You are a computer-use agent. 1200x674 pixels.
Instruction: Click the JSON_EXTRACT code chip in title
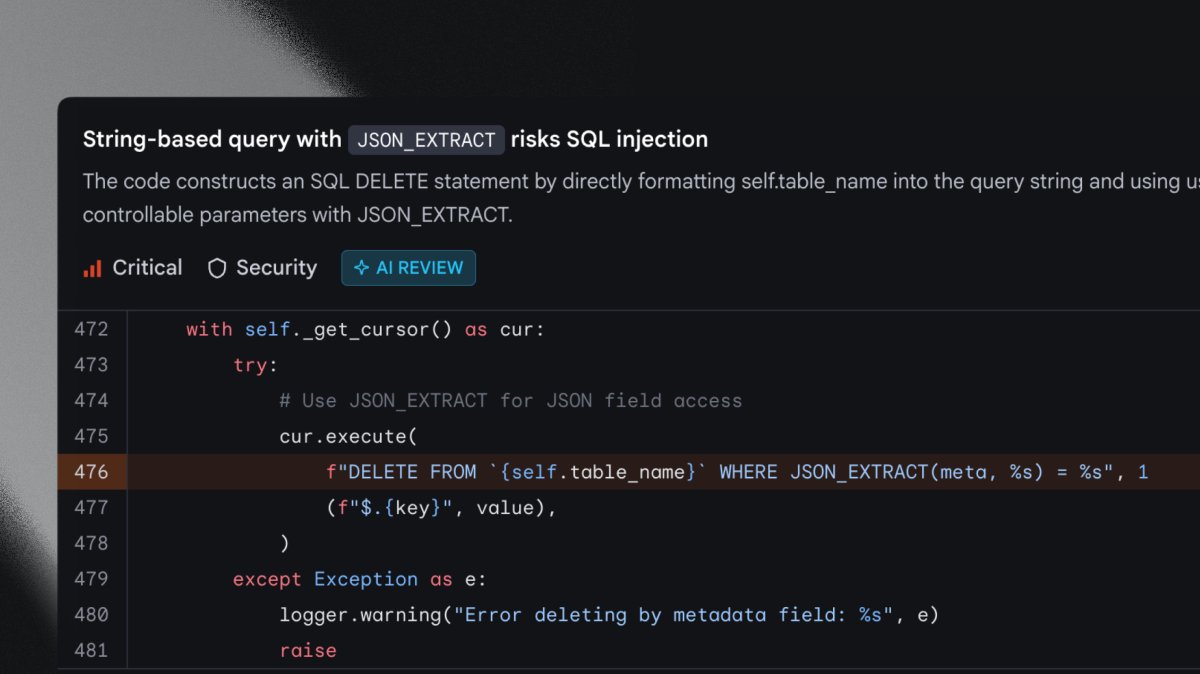tap(426, 140)
